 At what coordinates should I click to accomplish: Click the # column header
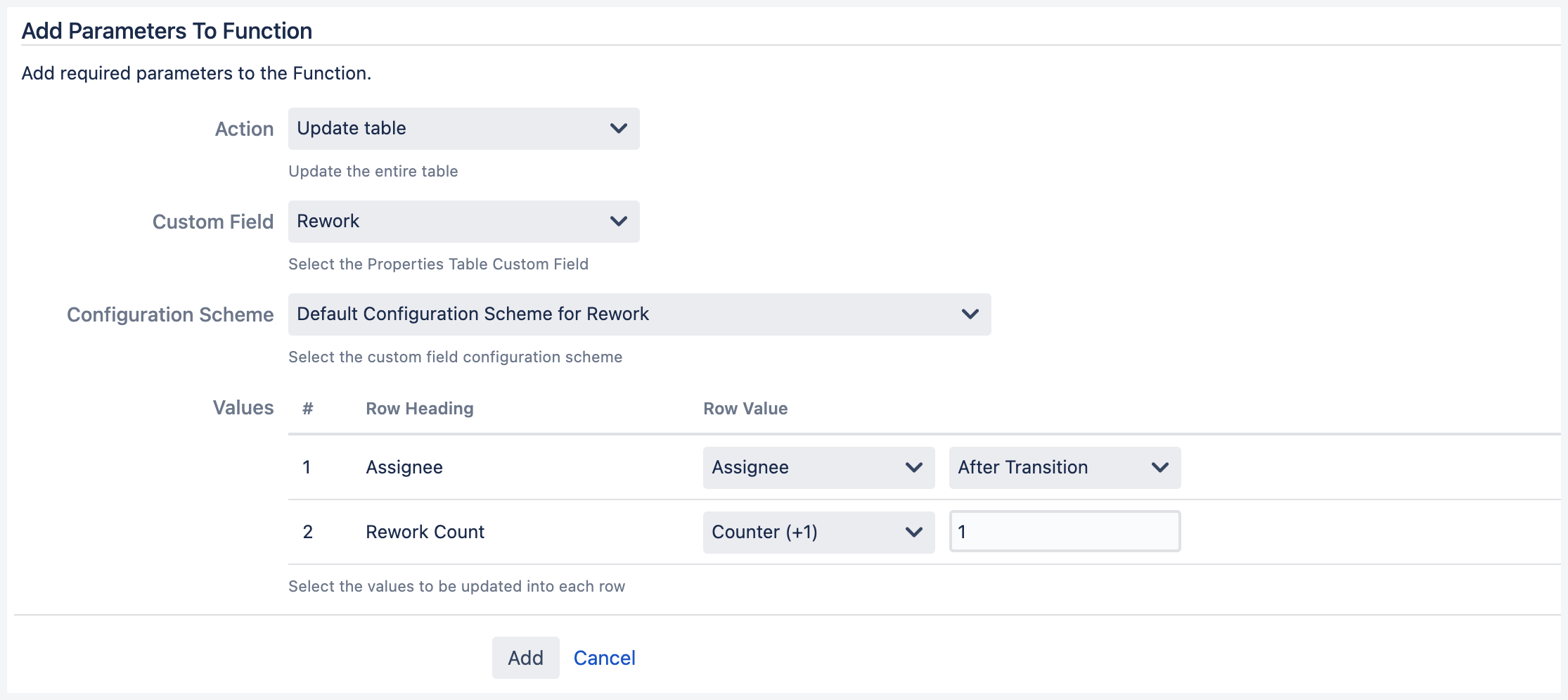coord(307,409)
